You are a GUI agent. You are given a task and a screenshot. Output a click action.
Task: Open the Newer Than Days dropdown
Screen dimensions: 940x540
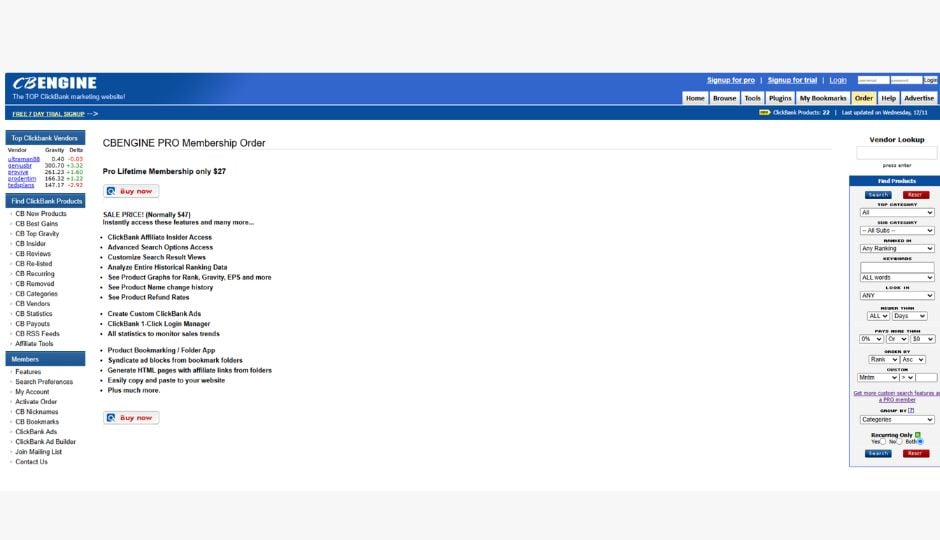click(909, 316)
